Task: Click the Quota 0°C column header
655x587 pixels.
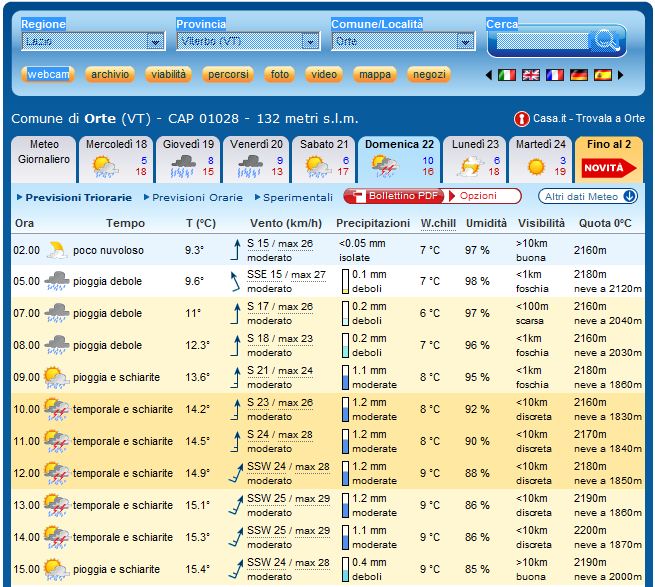Action: point(605,224)
